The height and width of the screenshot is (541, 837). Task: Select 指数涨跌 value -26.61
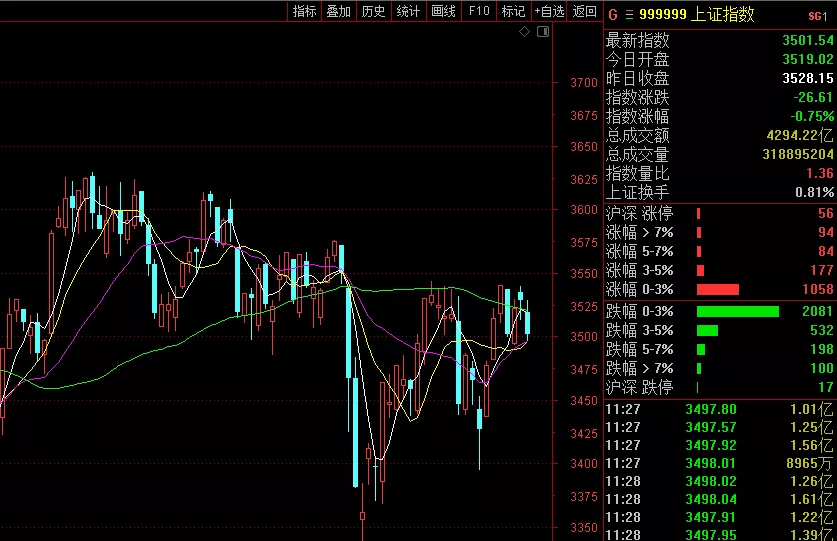click(812, 97)
